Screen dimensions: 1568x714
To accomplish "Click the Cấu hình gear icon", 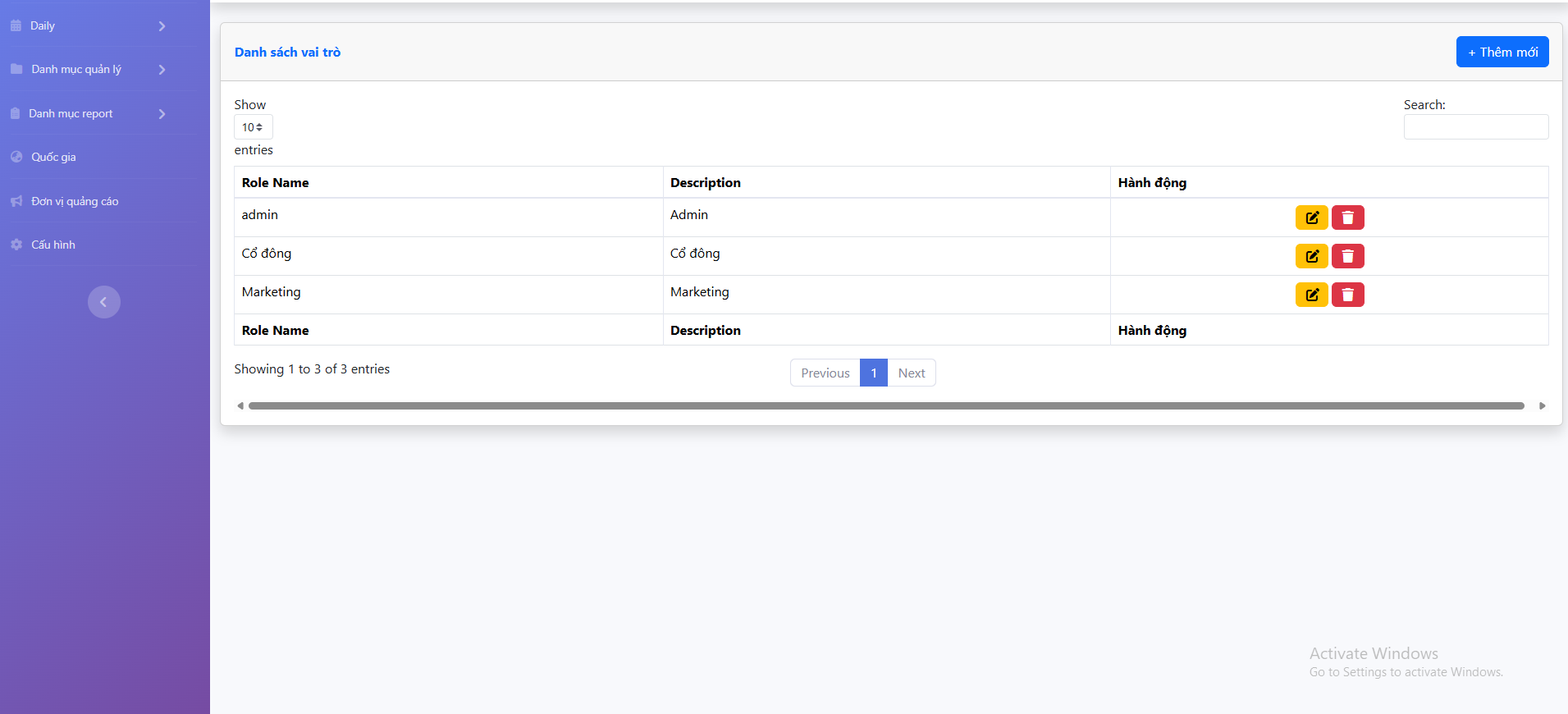I will click(16, 245).
